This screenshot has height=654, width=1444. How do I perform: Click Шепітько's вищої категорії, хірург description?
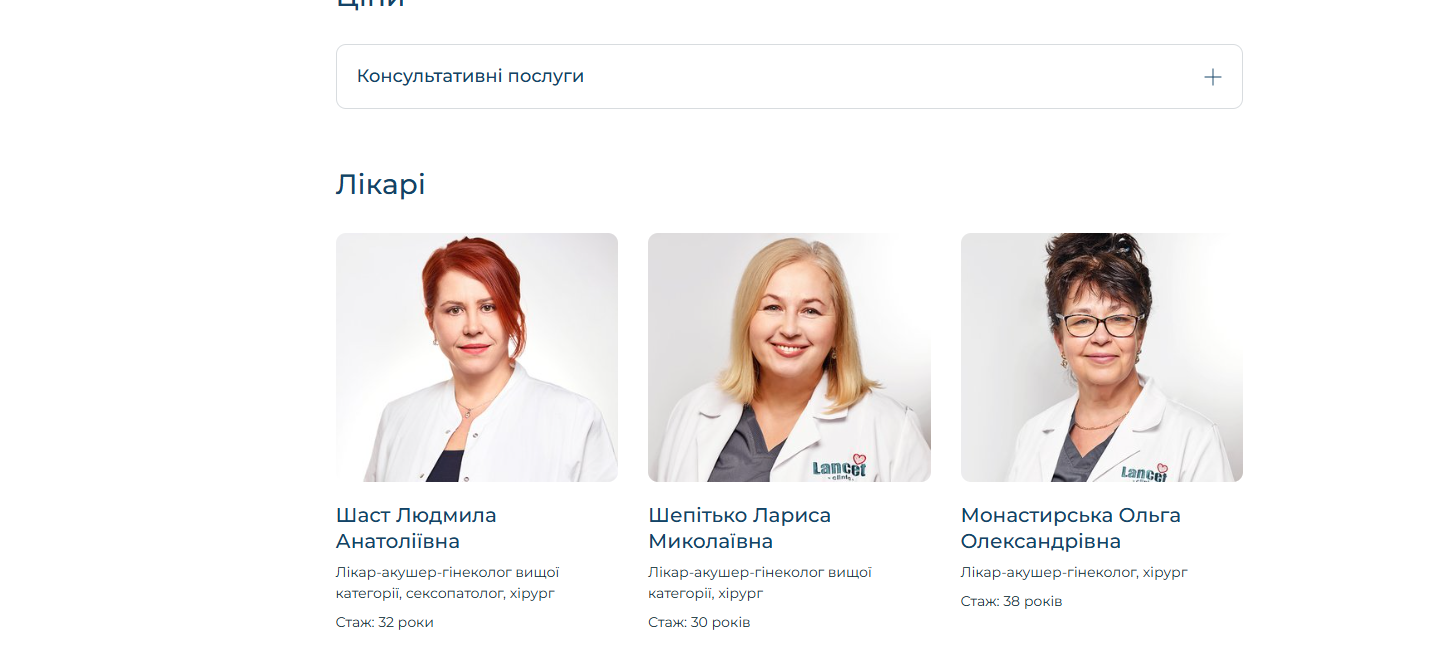click(760, 583)
